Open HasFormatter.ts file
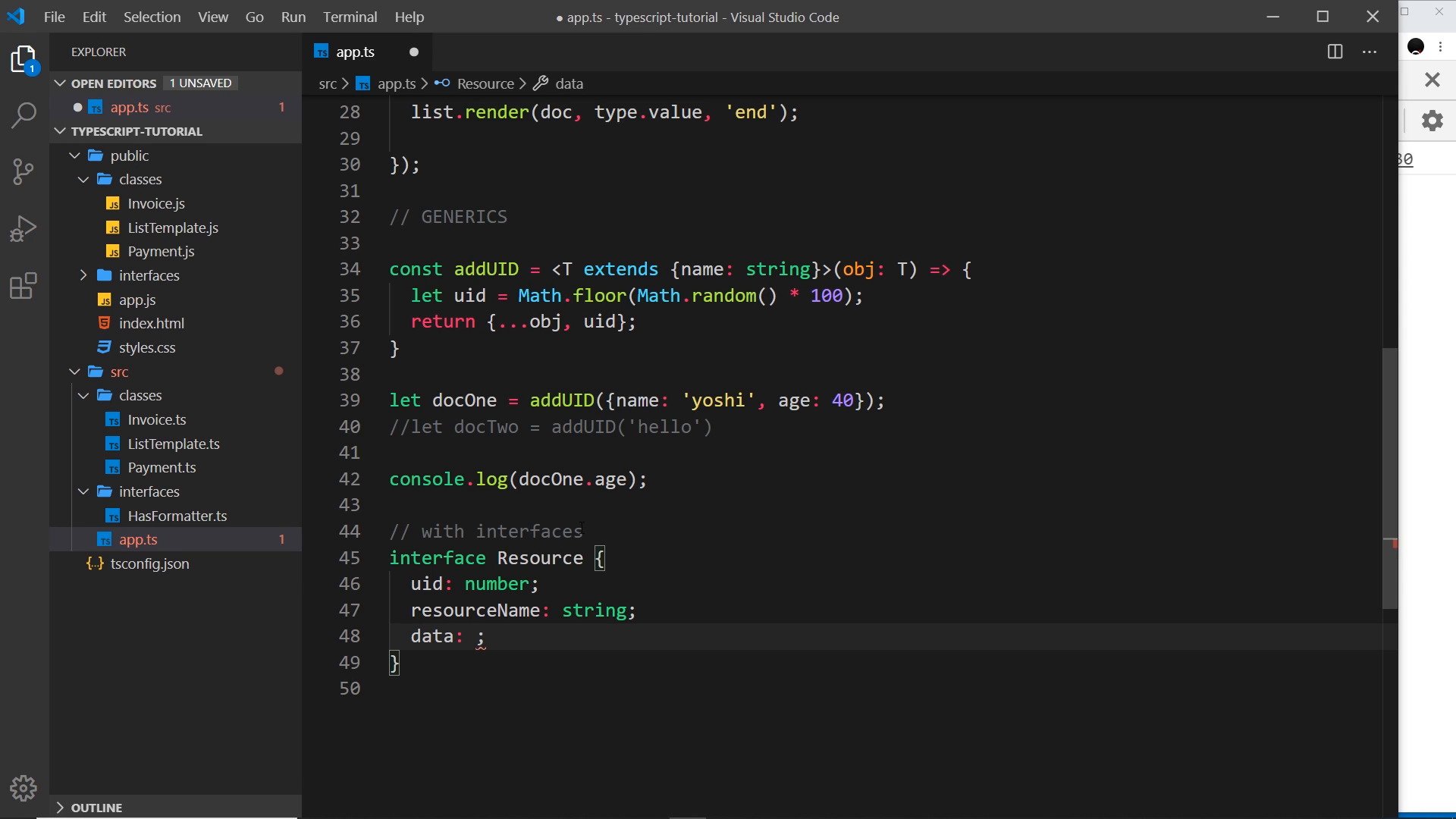1456x819 pixels. [x=177, y=516]
